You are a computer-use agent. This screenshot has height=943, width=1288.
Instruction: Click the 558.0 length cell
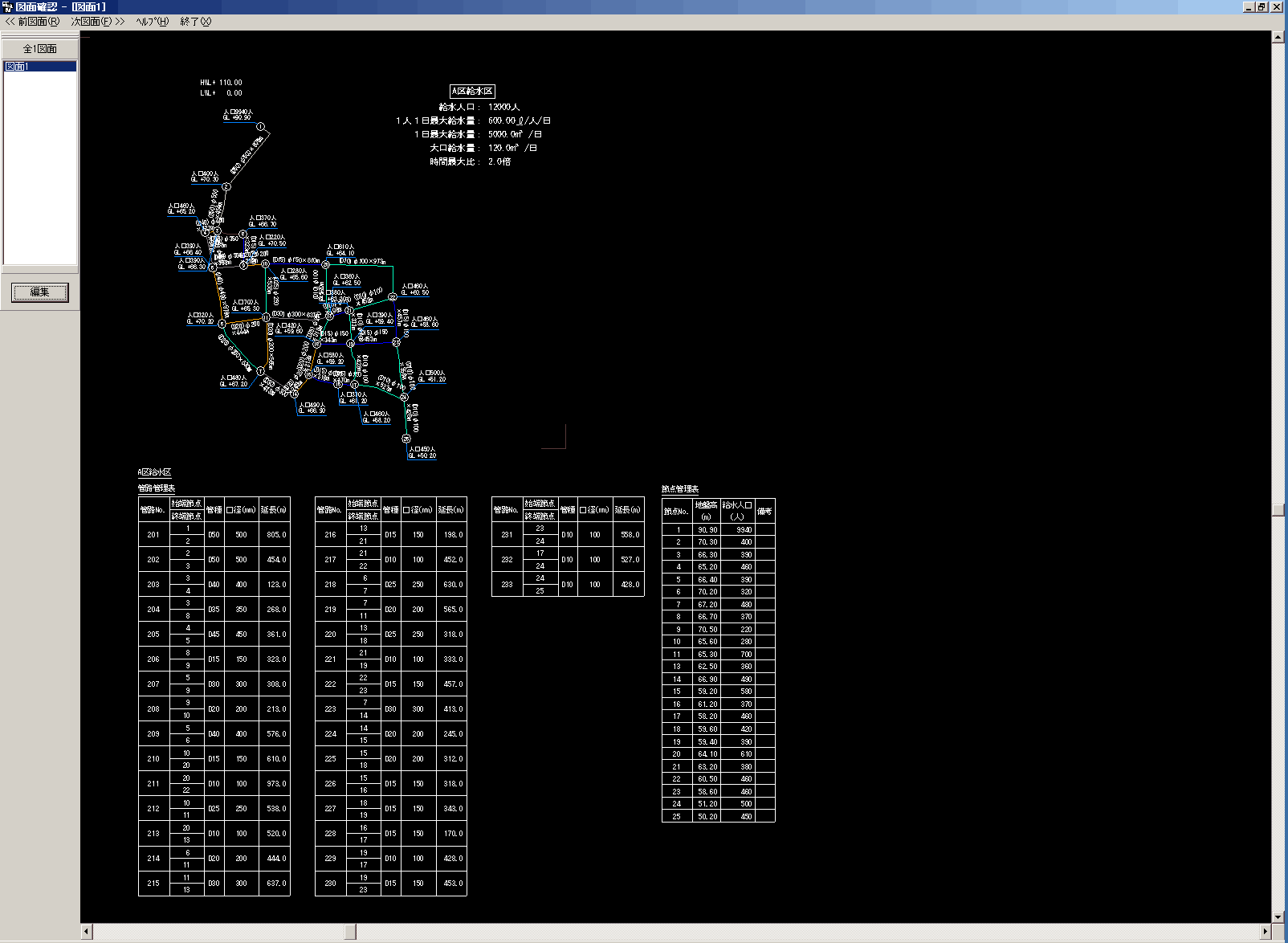pyautogui.click(x=630, y=535)
